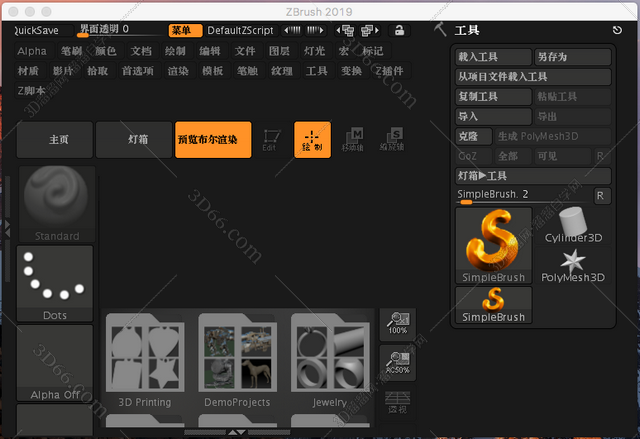Image resolution: width=640 pixels, height=439 pixels.
Task: Adjust the 界面透明 transparency slider
Action: [121, 30]
